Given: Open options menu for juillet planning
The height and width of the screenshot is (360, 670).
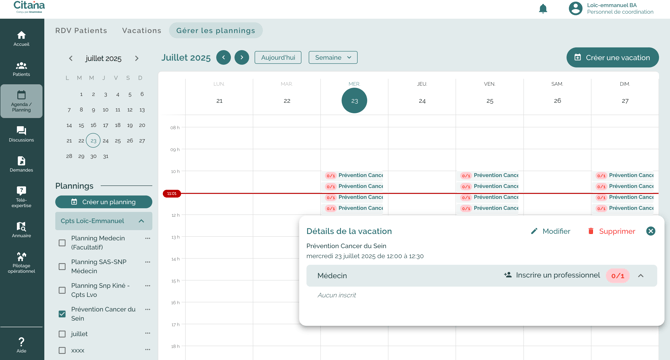Looking at the screenshot, I should (x=147, y=333).
